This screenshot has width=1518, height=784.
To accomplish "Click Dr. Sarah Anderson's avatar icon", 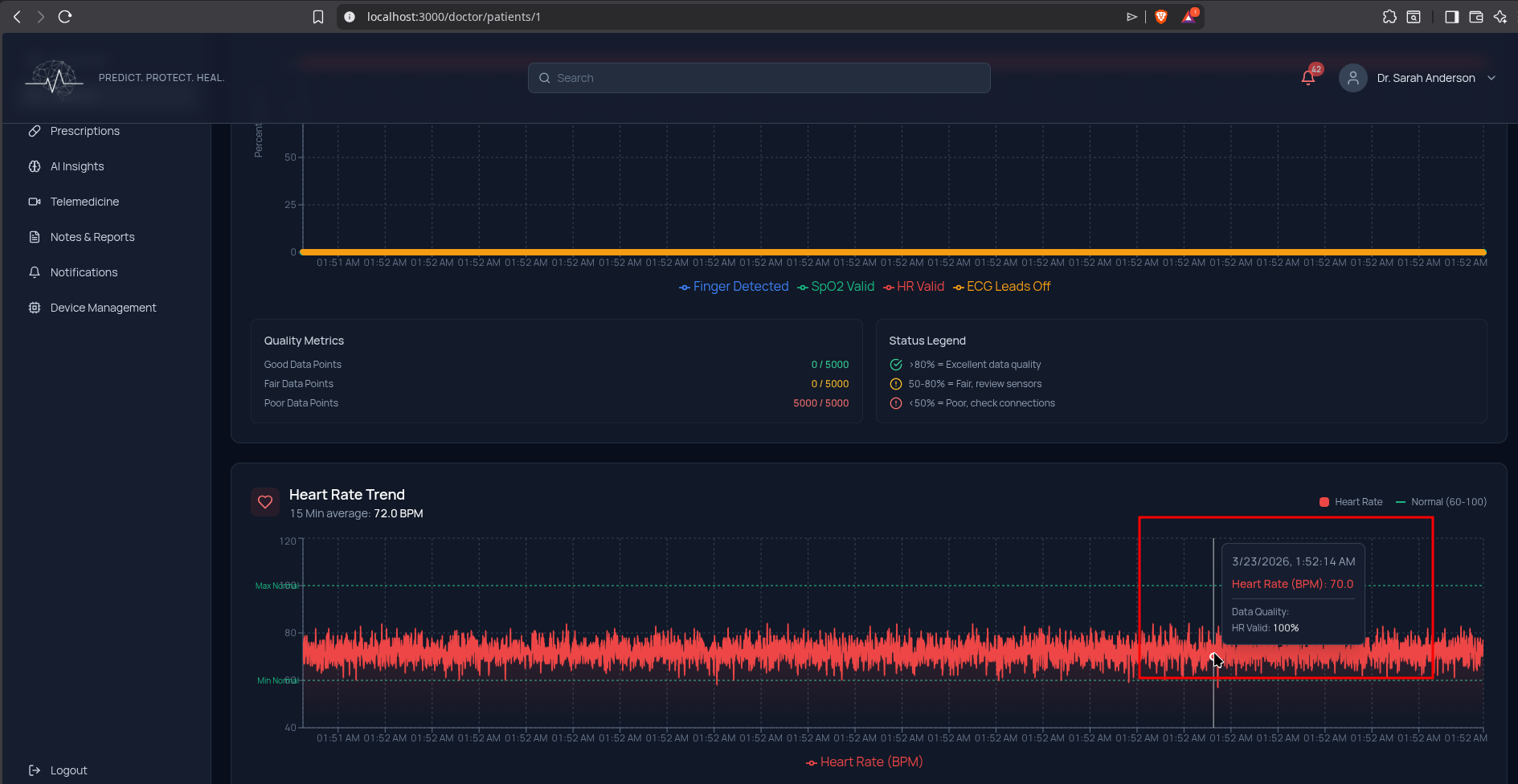I will click(1352, 78).
